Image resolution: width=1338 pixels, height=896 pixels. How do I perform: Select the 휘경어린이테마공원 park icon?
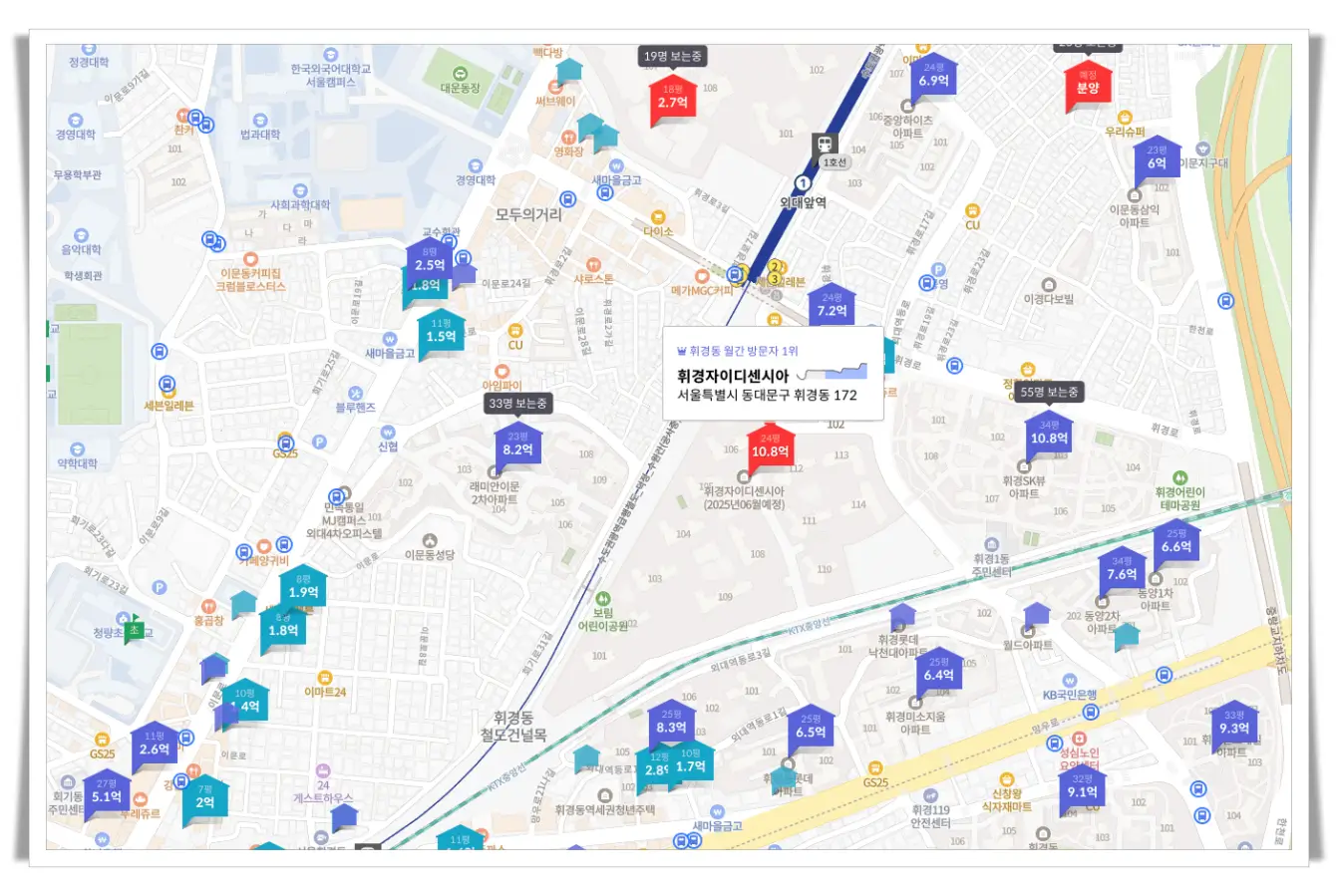1180,477
